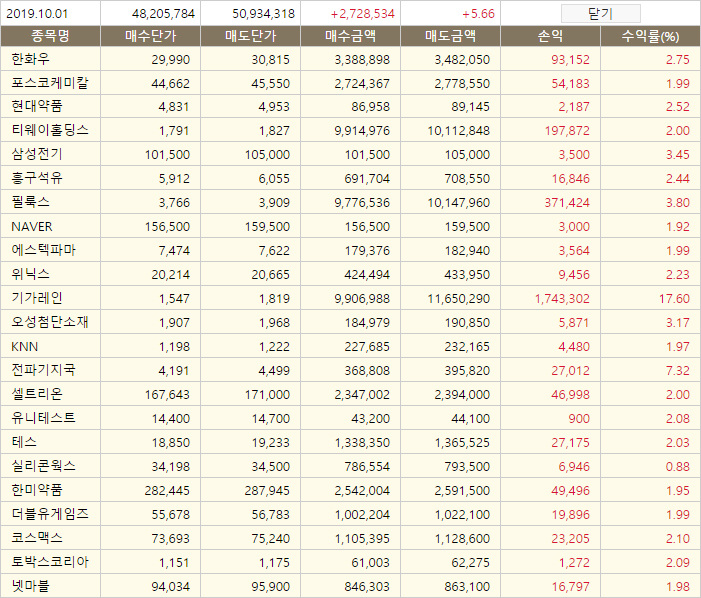Select the 필룩스 stock name
701x598 pixels.
[30, 202]
